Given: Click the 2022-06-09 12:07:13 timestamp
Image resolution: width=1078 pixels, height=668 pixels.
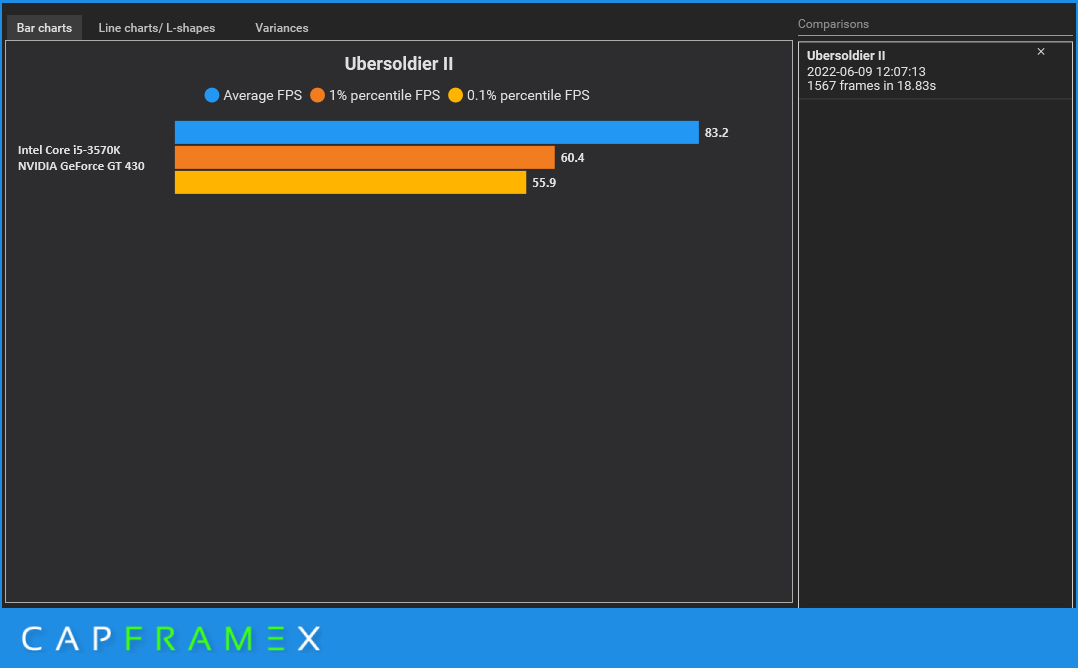Looking at the screenshot, I should tap(866, 71).
